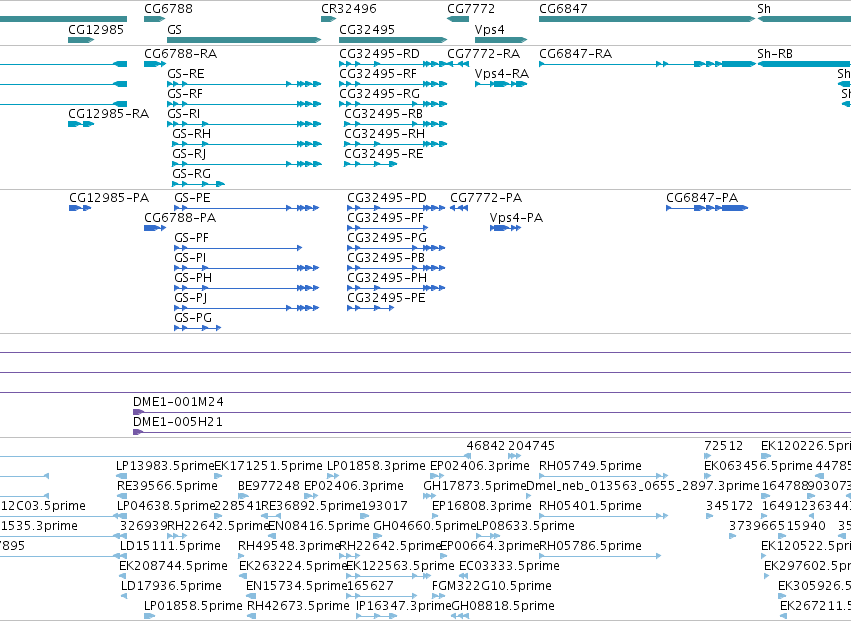851x621 pixels.
Task: Open the CG32495-RH transcript
Action: [396, 144]
